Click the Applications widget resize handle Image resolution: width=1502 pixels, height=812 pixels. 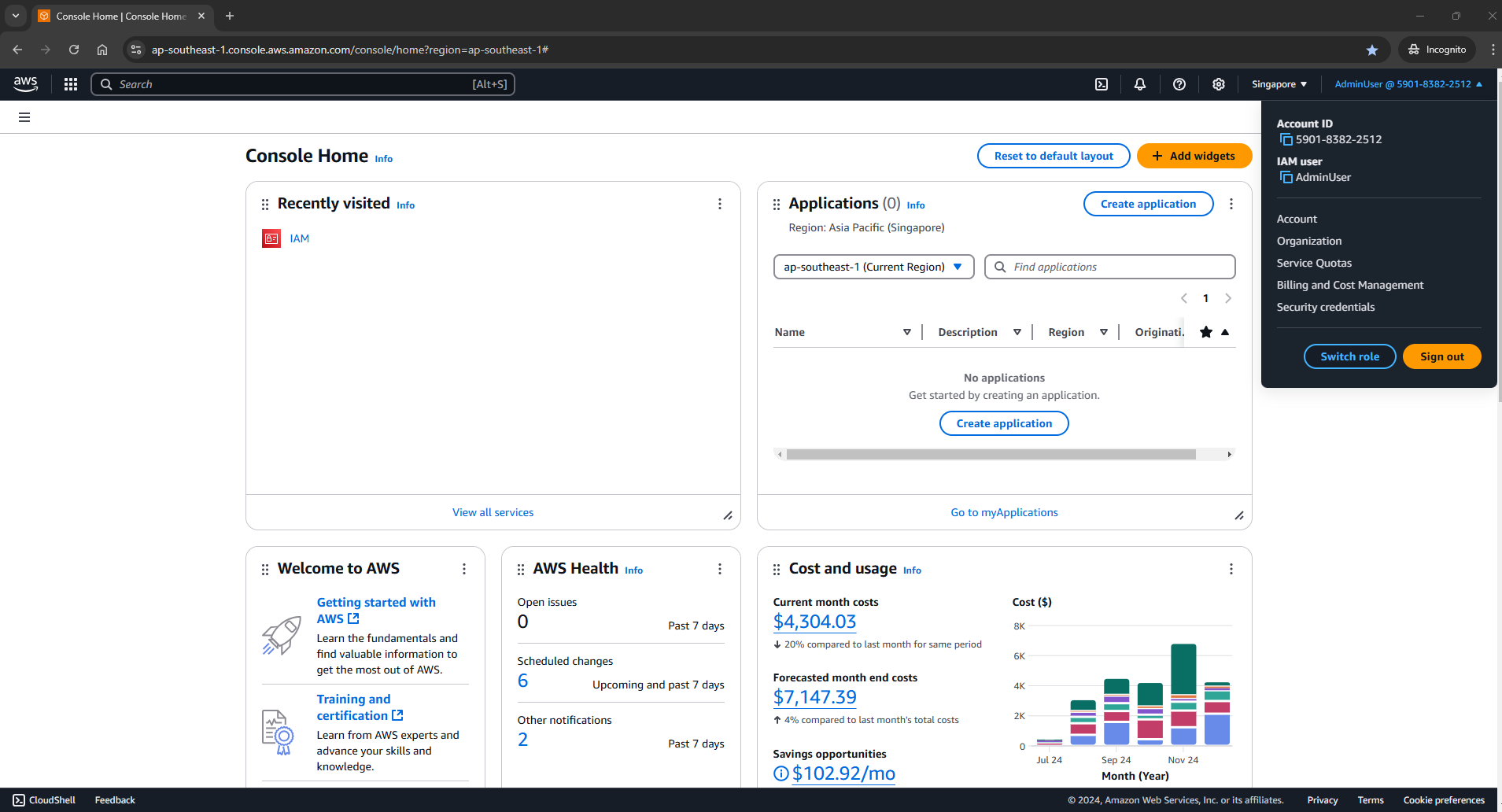[1239, 516]
